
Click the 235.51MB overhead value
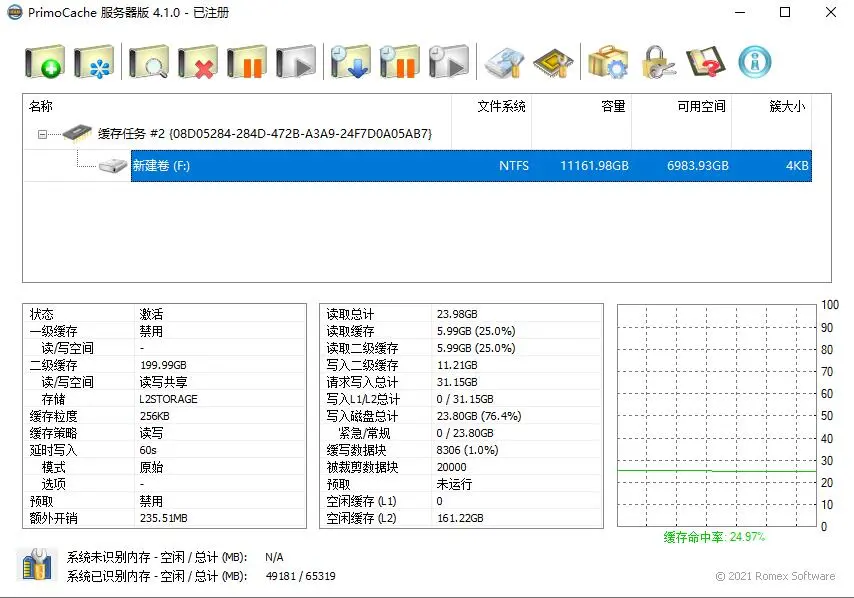tap(163, 518)
